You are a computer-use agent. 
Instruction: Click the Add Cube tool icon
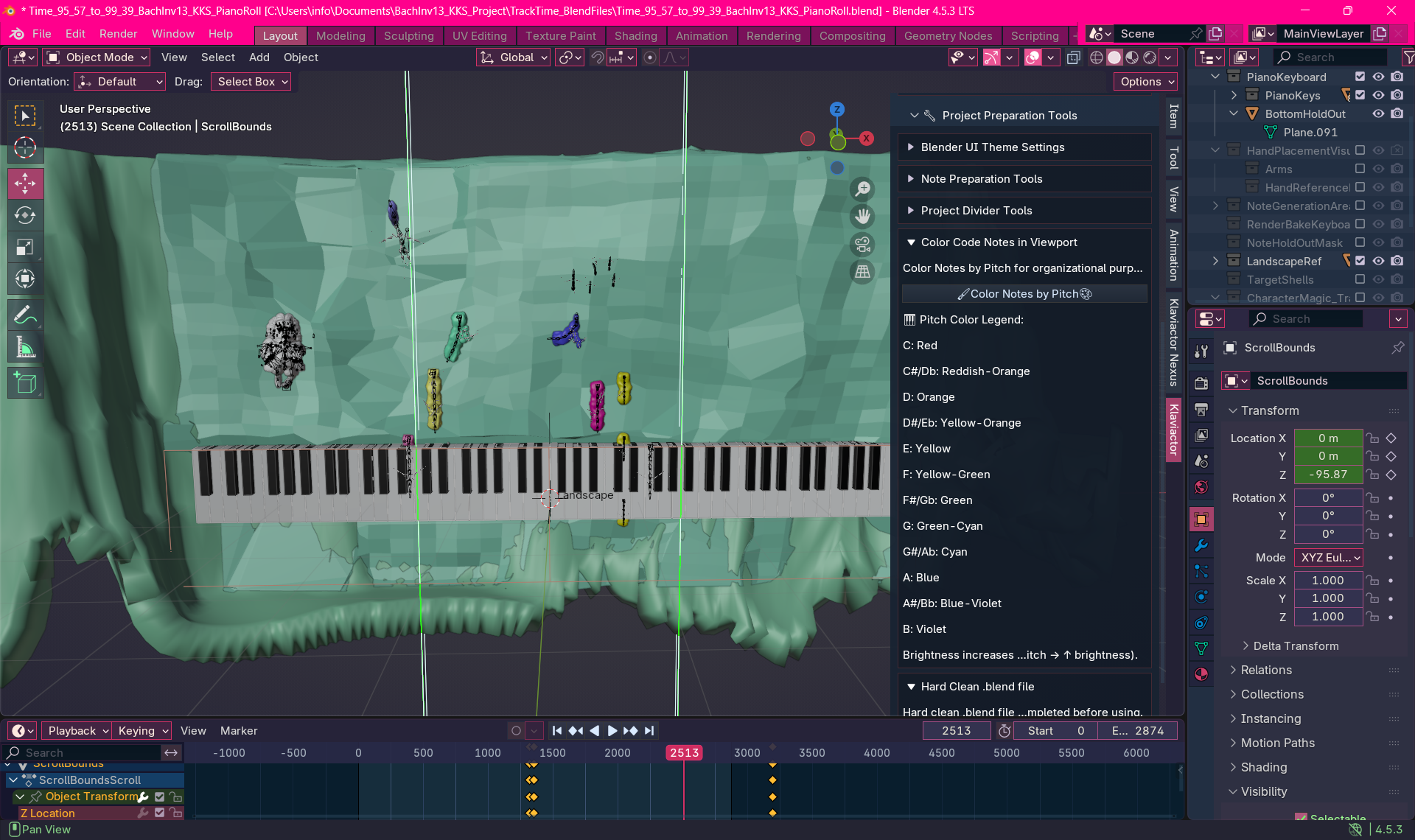(25, 383)
